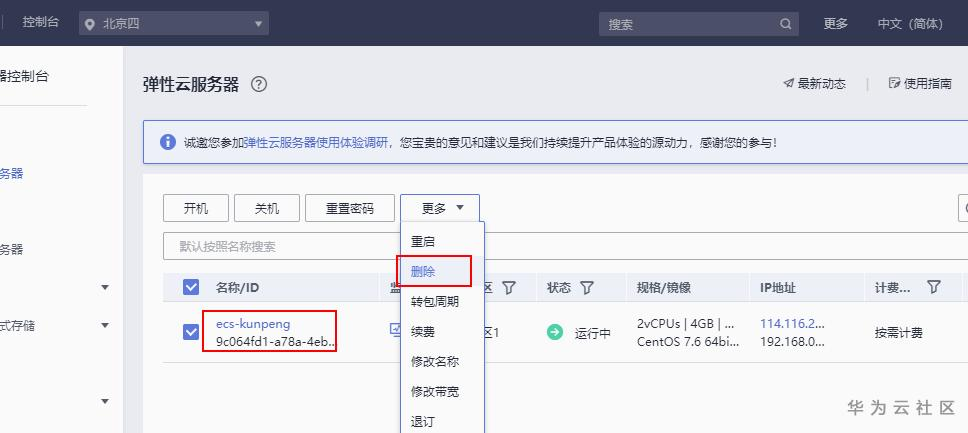Viewport: 968px width, 433px height.
Task: Click the private IP 192.168.0...
Action: click(x=792, y=342)
